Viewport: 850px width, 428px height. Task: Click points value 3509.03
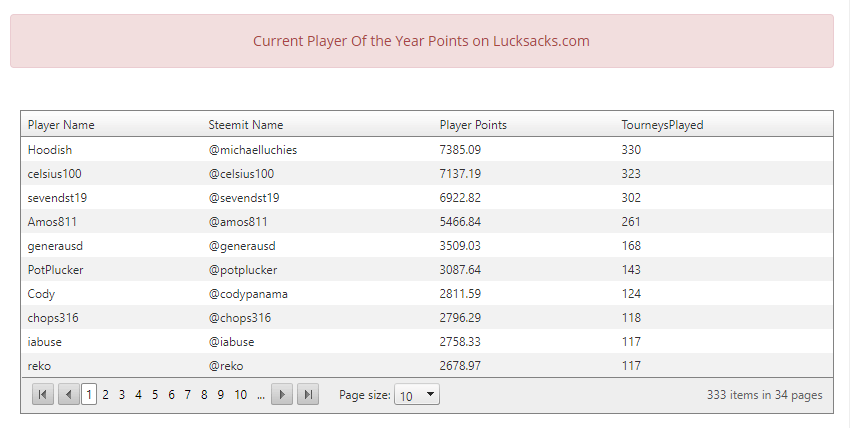460,246
